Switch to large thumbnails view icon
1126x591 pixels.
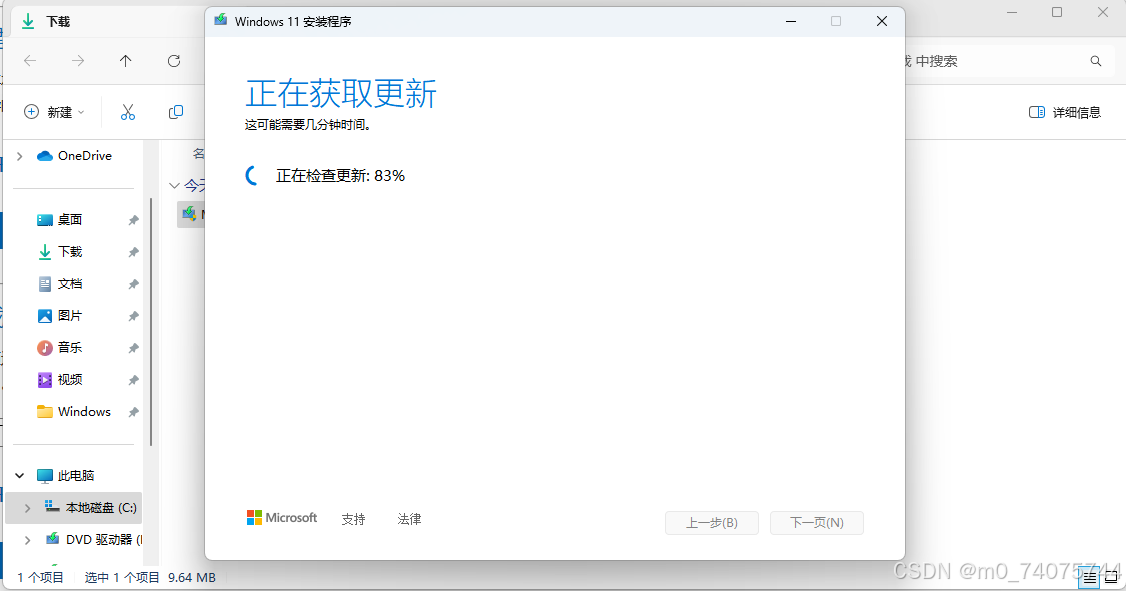(1112, 578)
